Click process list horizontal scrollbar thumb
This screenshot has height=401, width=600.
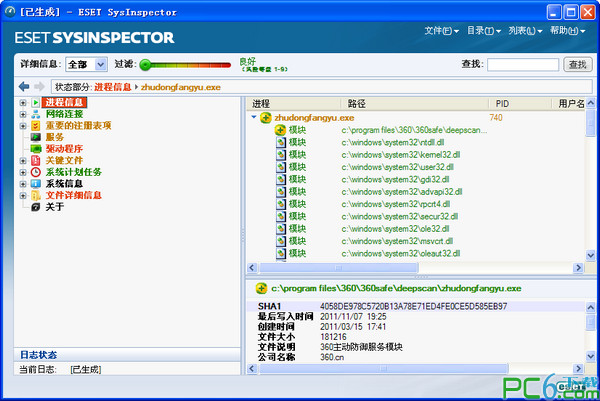338,267
